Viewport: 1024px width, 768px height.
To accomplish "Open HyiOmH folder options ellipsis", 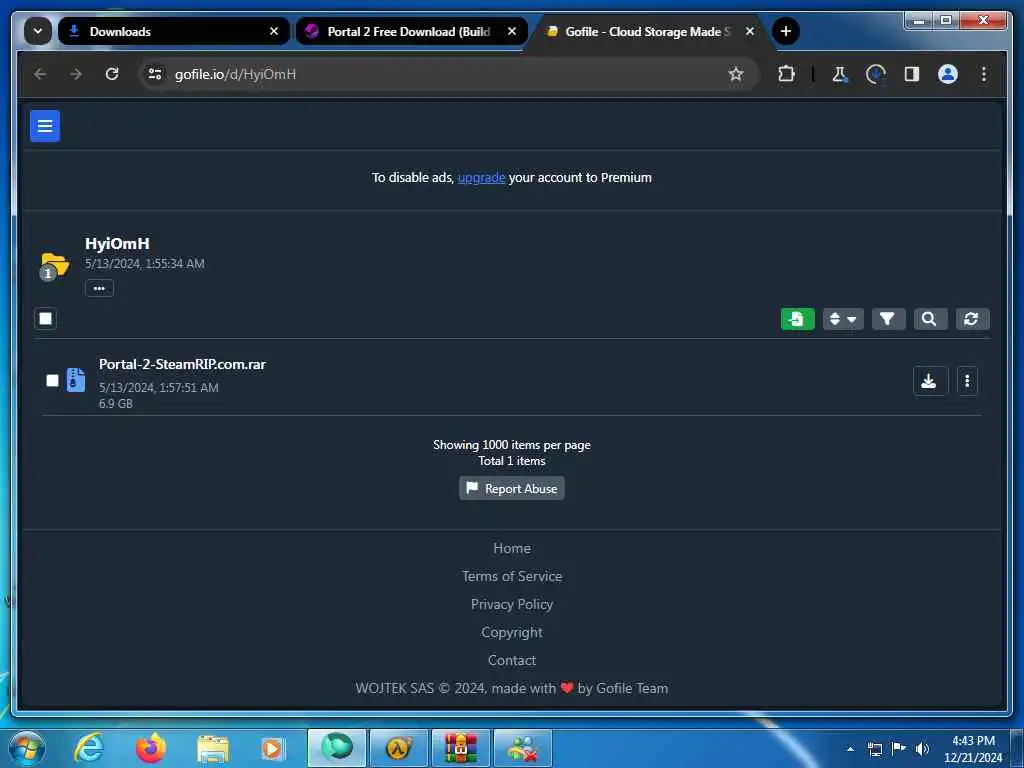I will pos(99,288).
